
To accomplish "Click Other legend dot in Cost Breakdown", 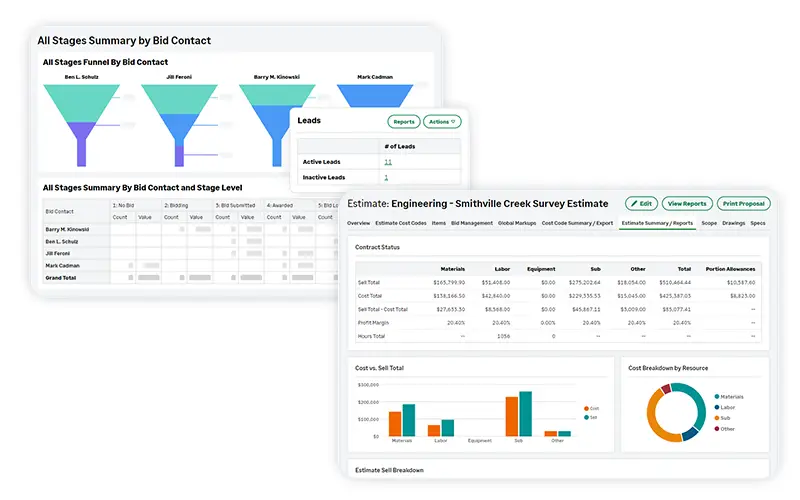I will 717,429.
